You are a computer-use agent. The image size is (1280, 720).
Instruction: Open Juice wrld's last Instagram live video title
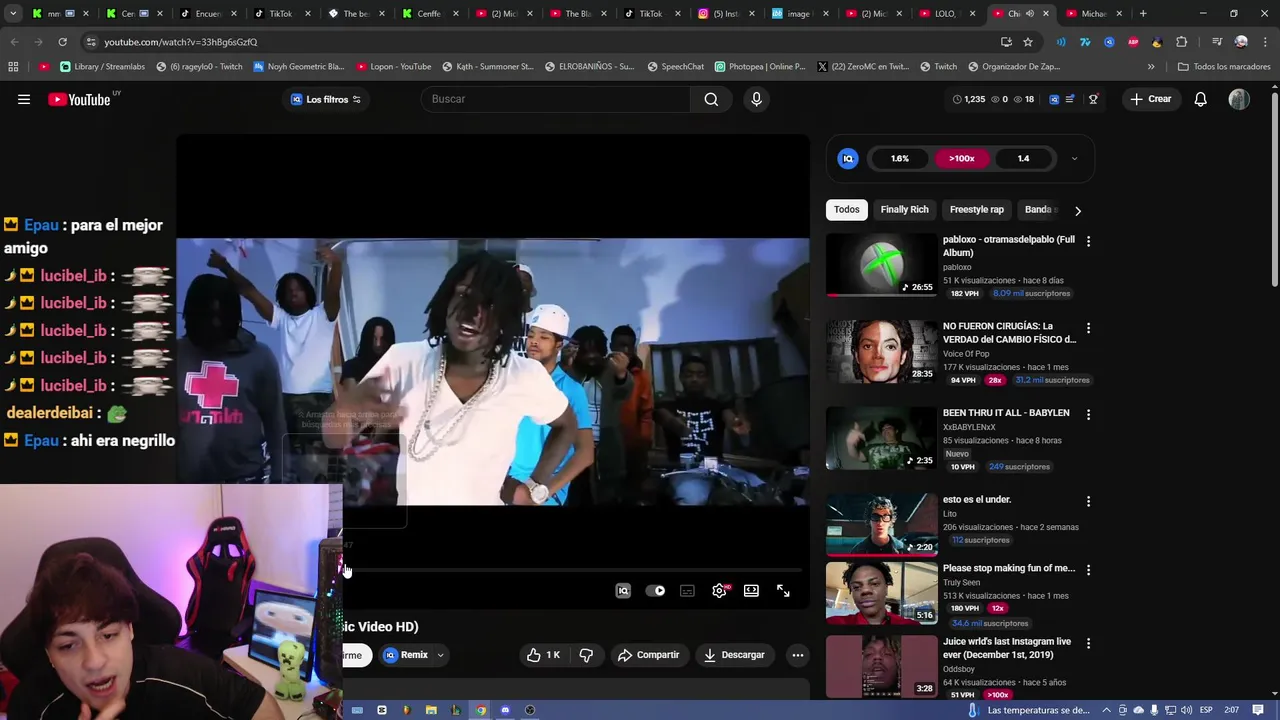pyautogui.click(x=1007, y=648)
